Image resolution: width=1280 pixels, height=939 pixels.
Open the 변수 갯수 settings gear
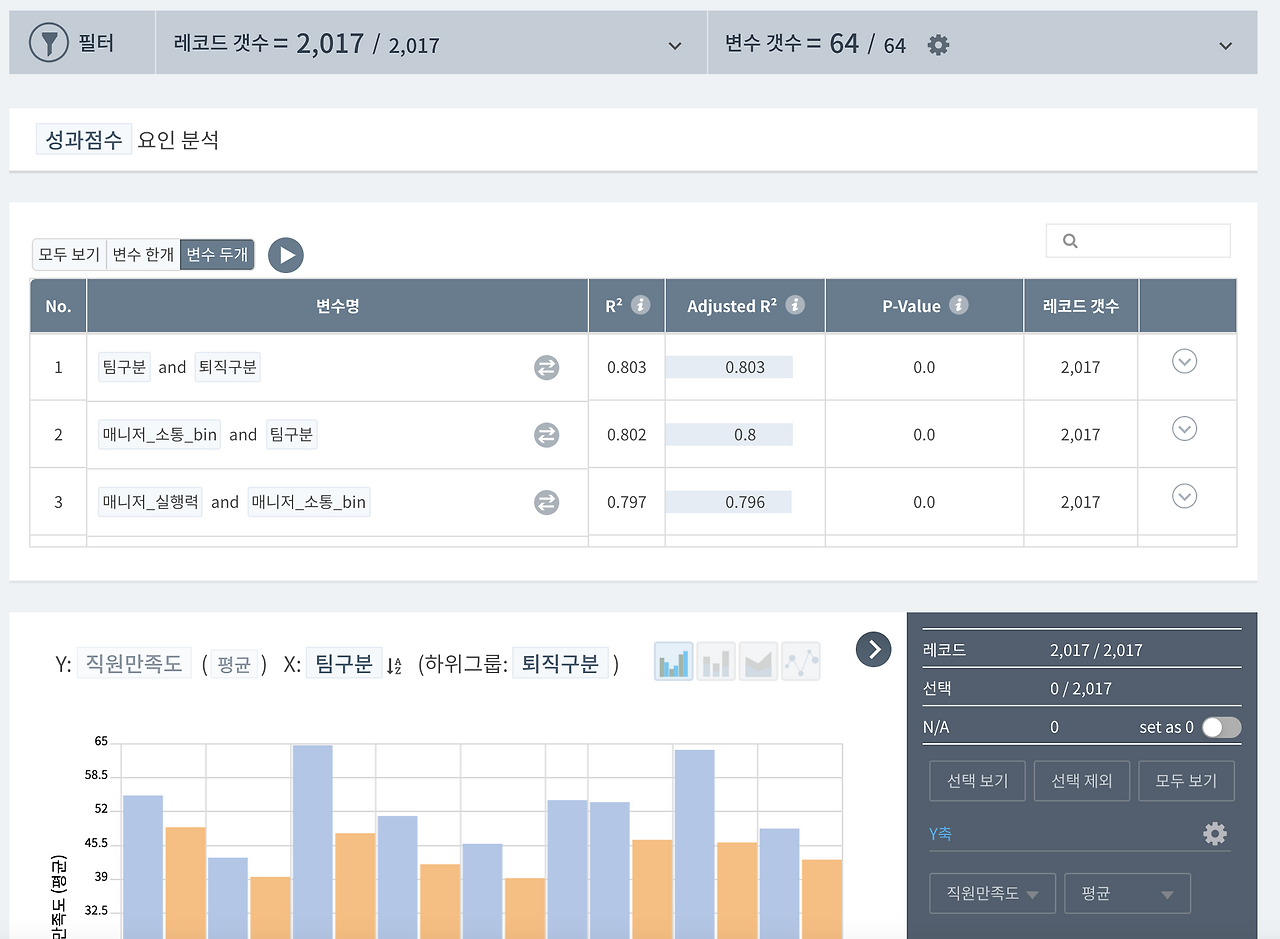(x=938, y=43)
